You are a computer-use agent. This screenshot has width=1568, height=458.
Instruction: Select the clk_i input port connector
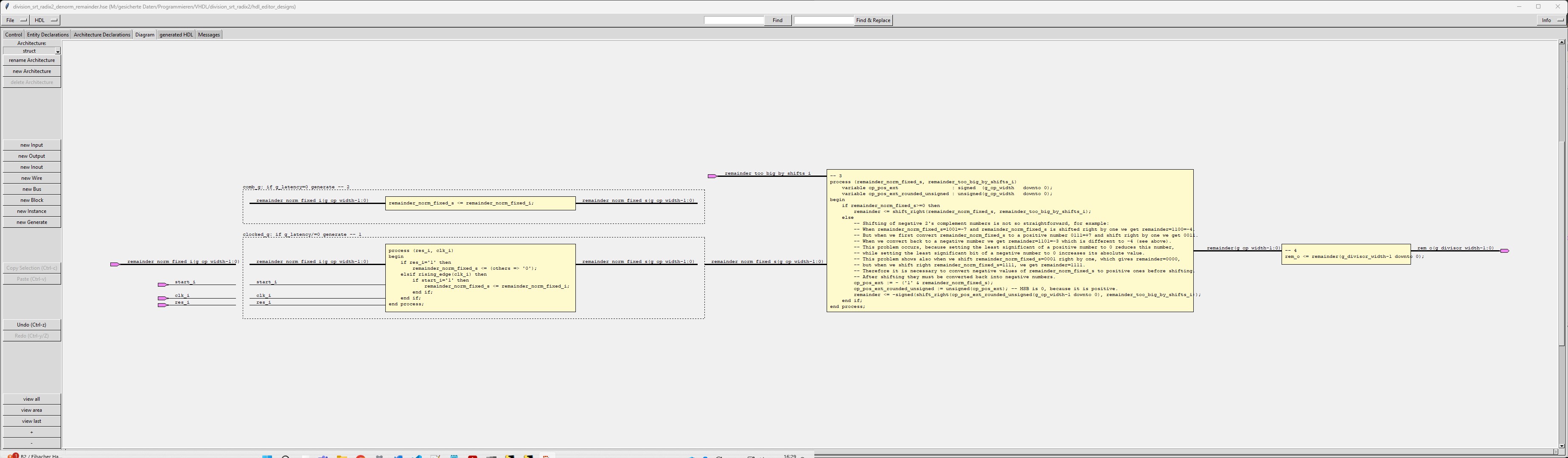pyautogui.click(x=162, y=298)
